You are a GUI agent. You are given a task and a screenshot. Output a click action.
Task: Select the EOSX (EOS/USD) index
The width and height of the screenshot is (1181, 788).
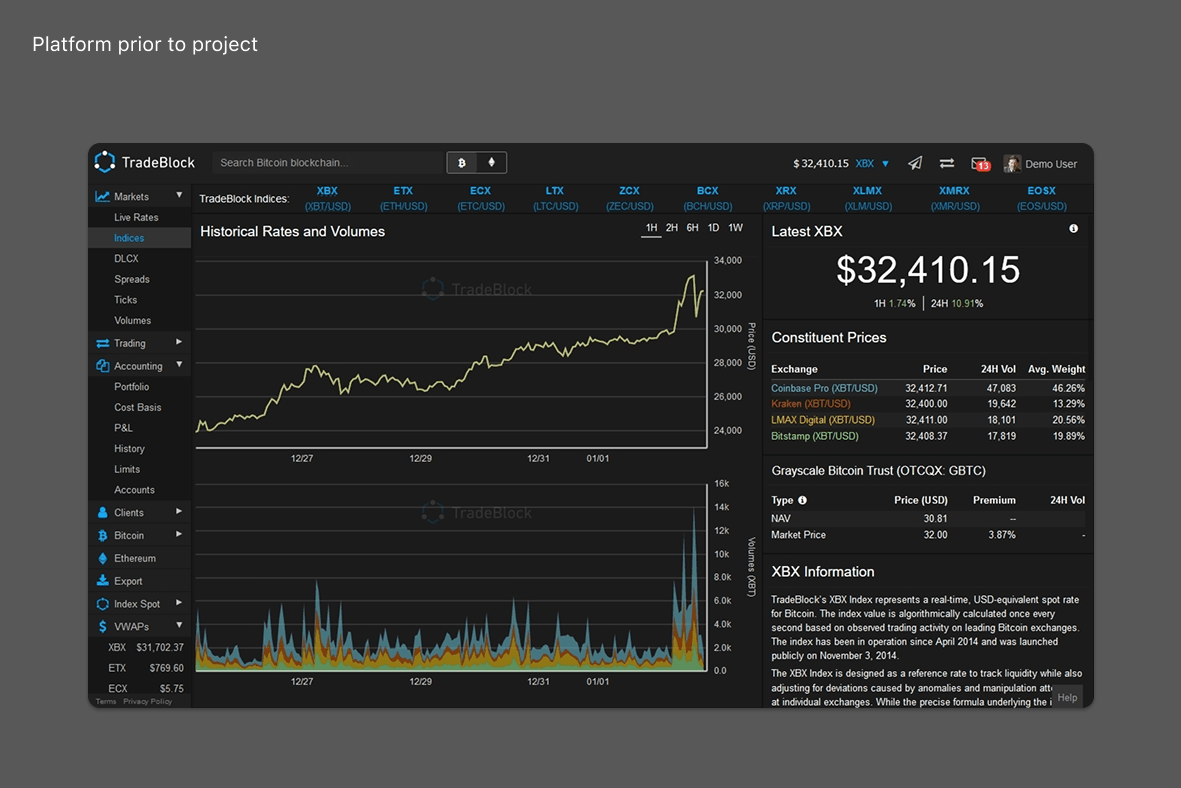1042,198
